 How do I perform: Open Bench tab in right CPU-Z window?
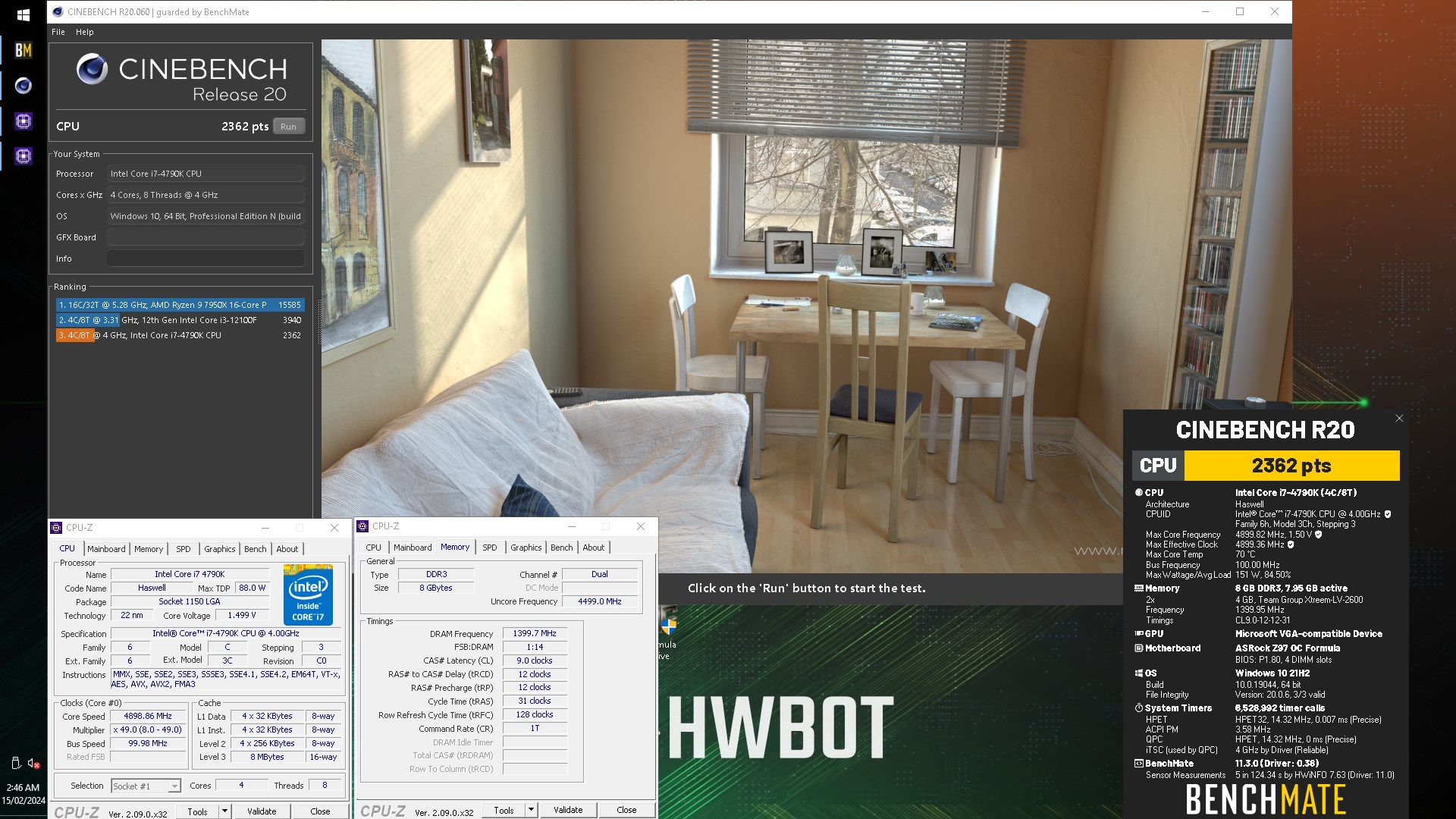click(x=562, y=548)
